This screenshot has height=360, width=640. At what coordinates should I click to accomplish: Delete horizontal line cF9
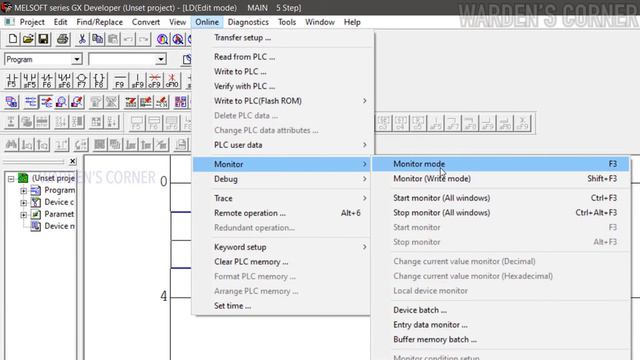click(x=155, y=80)
